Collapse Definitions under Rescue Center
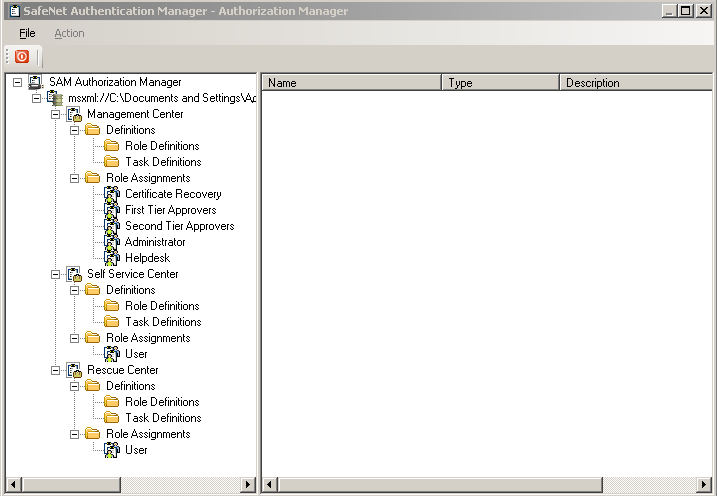This screenshot has width=717, height=496. pos(74,386)
